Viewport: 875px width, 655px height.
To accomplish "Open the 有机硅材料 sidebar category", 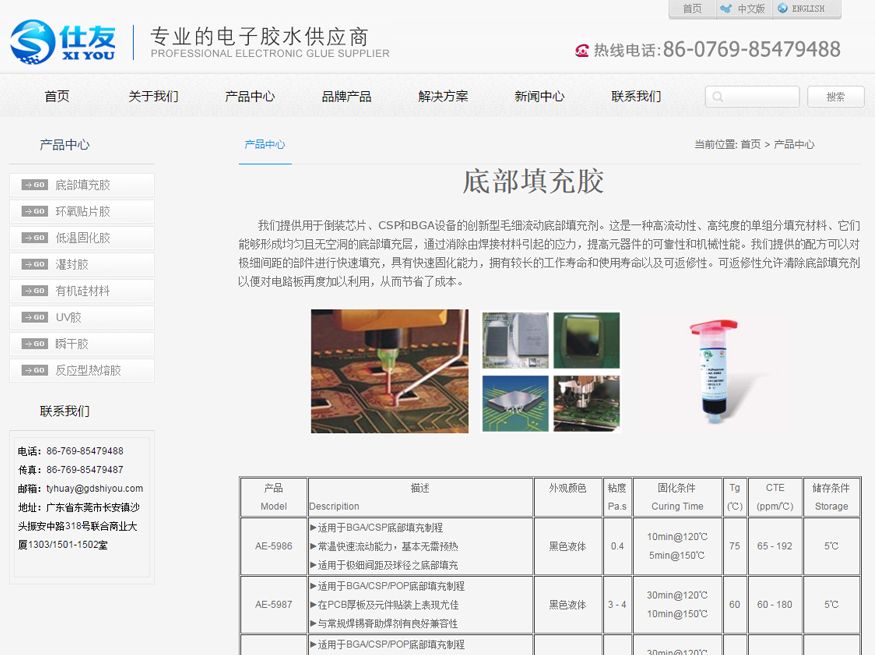I will click(x=82, y=291).
